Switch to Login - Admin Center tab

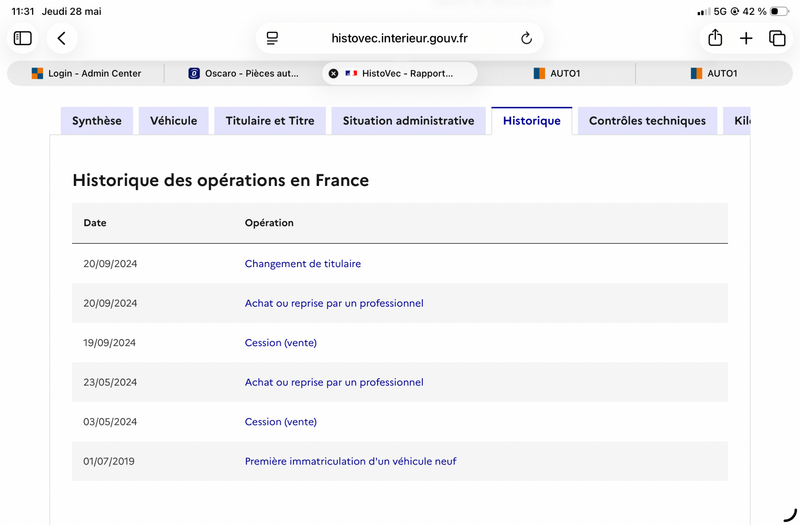86,73
